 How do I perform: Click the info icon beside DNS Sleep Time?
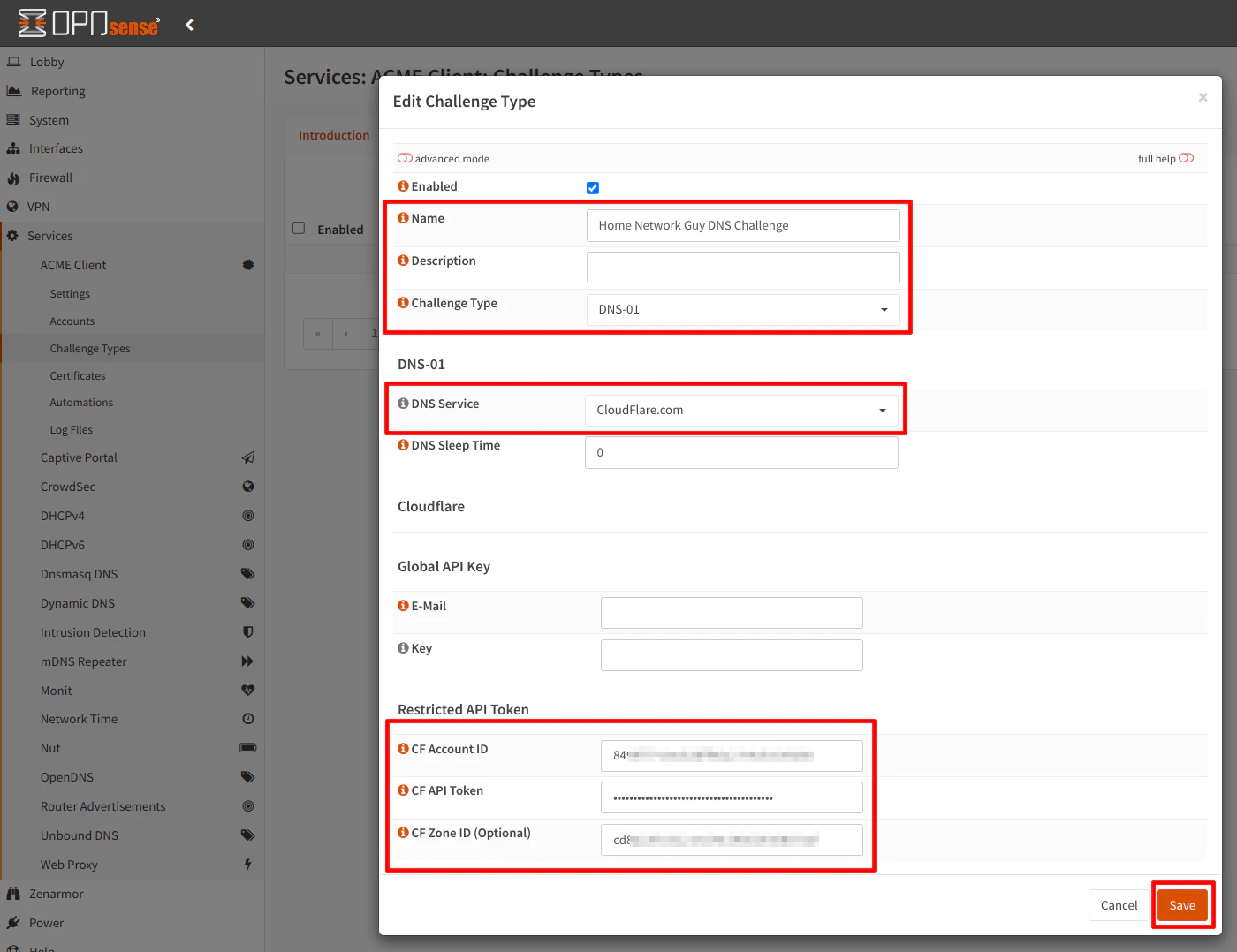click(403, 445)
